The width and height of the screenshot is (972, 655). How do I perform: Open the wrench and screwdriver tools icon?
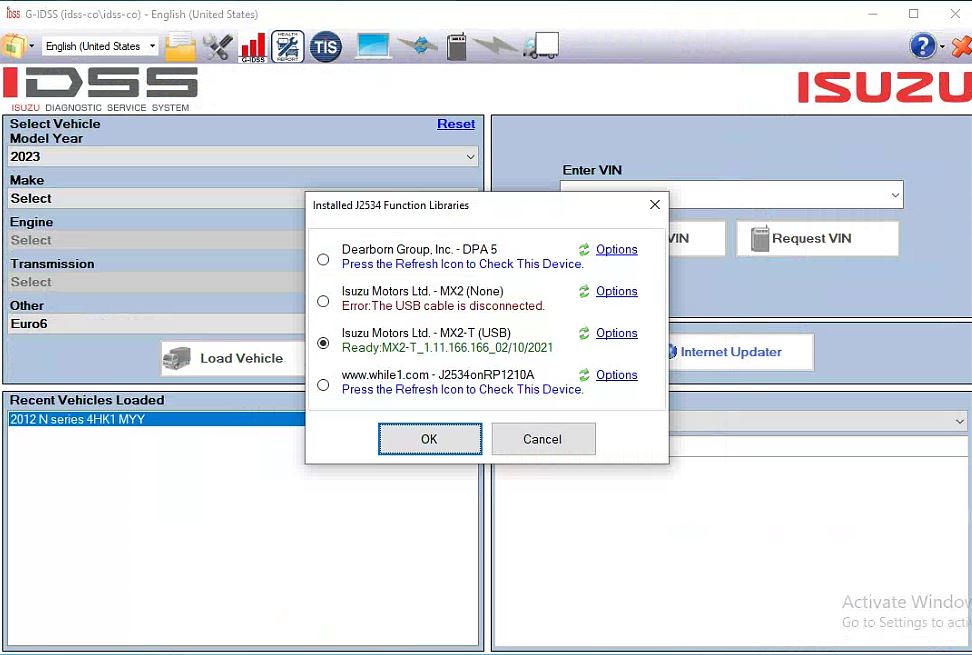tap(218, 46)
